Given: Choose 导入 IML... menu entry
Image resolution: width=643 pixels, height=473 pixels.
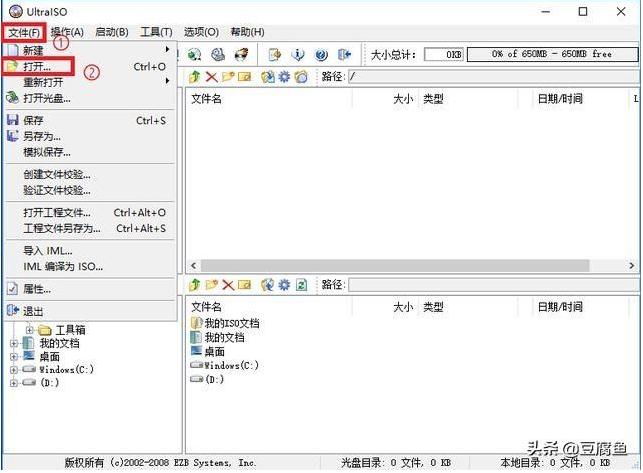Looking at the screenshot, I should click(x=91, y=251).
